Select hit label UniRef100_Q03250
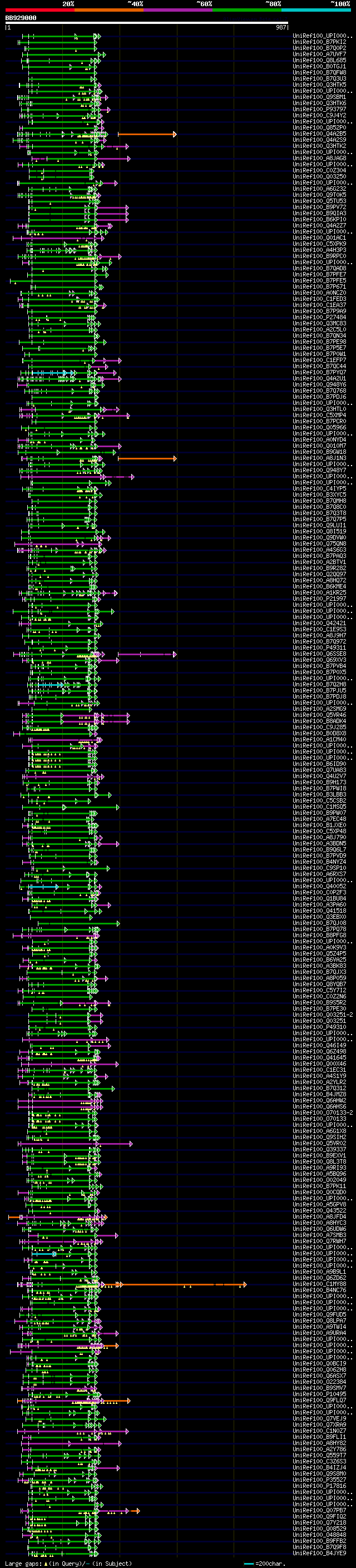This screenshot has width=356, height=1568. click(x=319, y=177)
